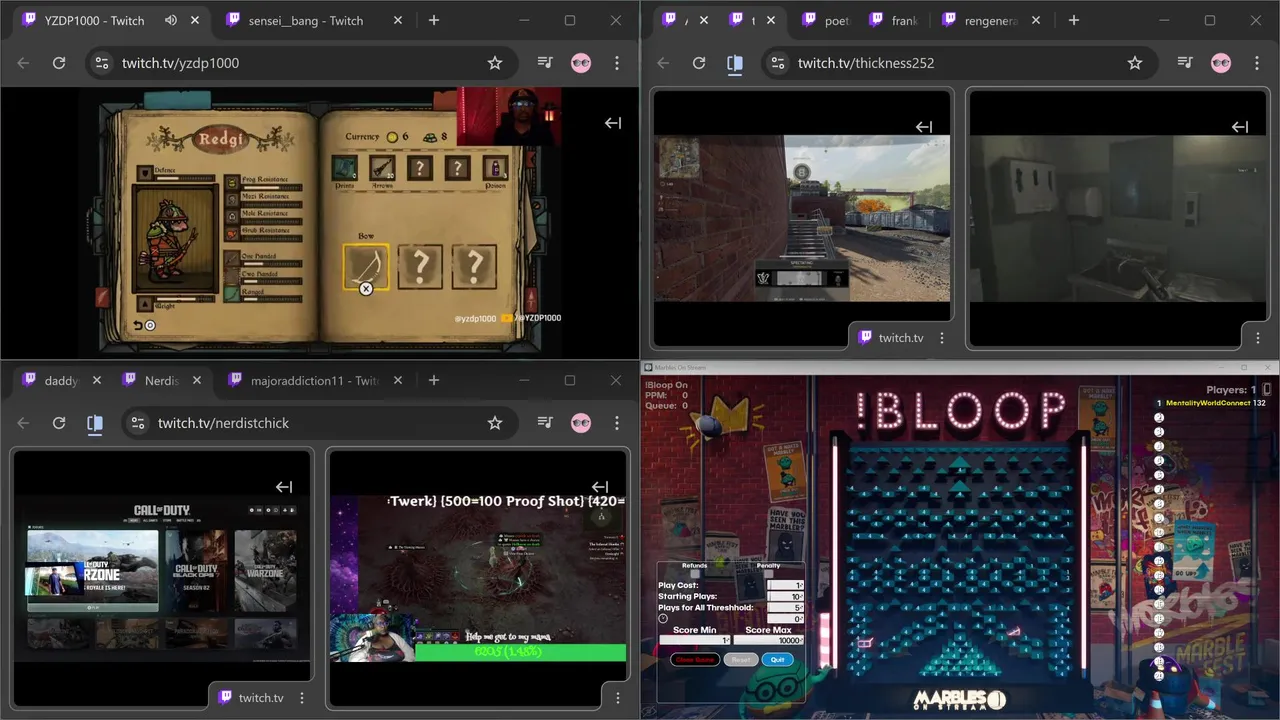Open left split pane menu in nerdistchick window

(302, 698)
